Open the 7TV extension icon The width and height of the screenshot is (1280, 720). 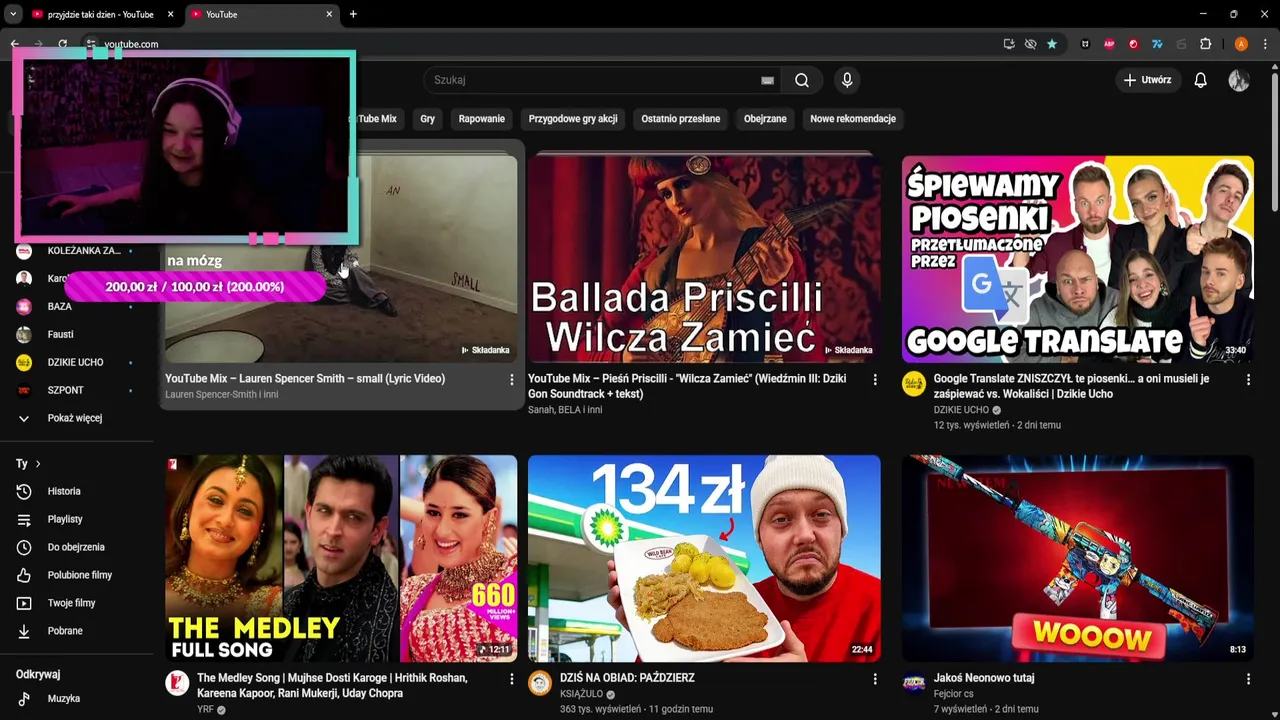(1157, 44)
